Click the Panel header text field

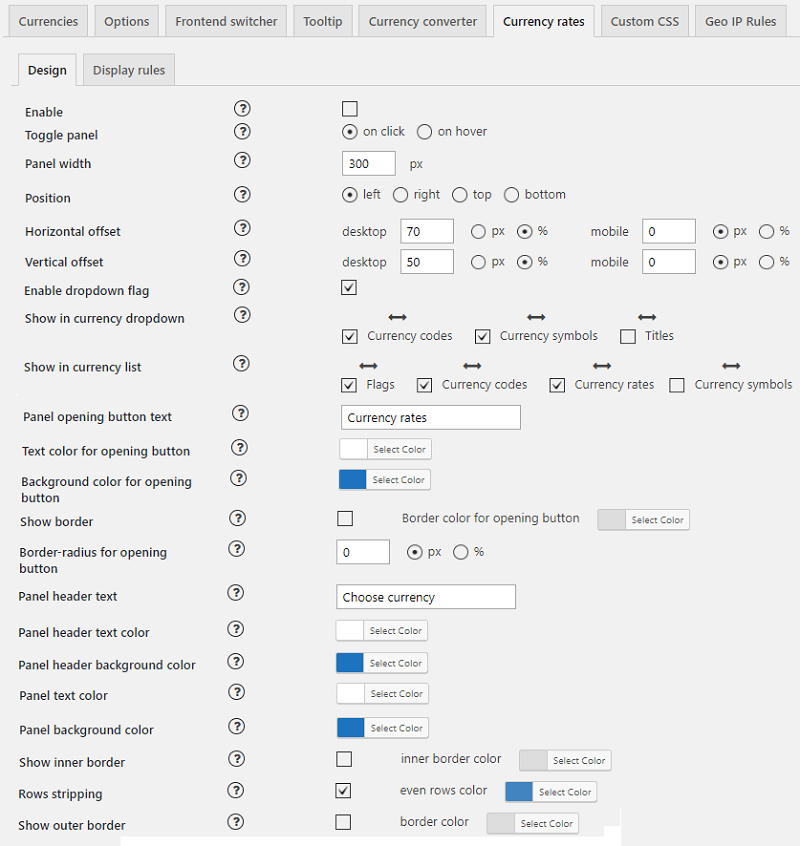(x=426, y=597)
